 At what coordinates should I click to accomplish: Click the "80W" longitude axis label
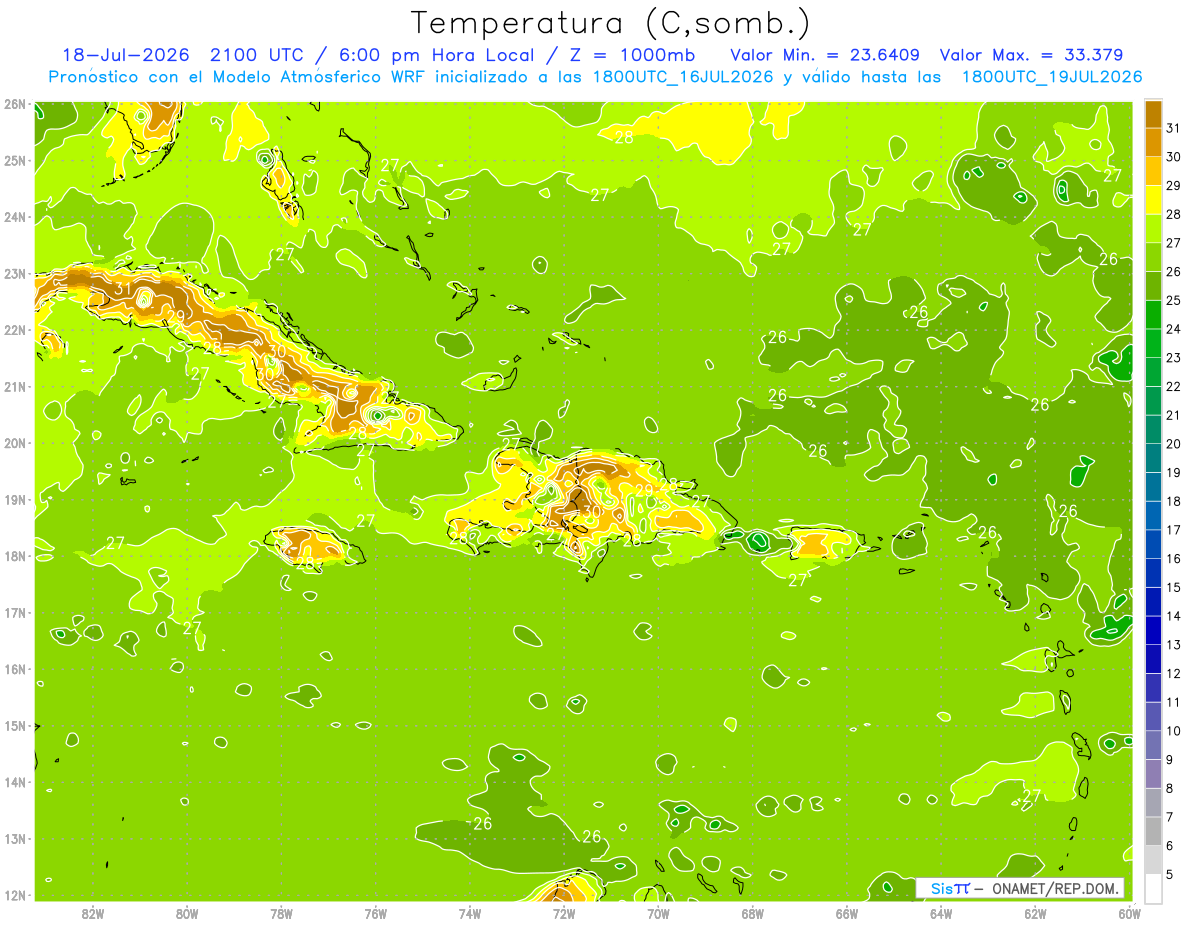(187, 913)
